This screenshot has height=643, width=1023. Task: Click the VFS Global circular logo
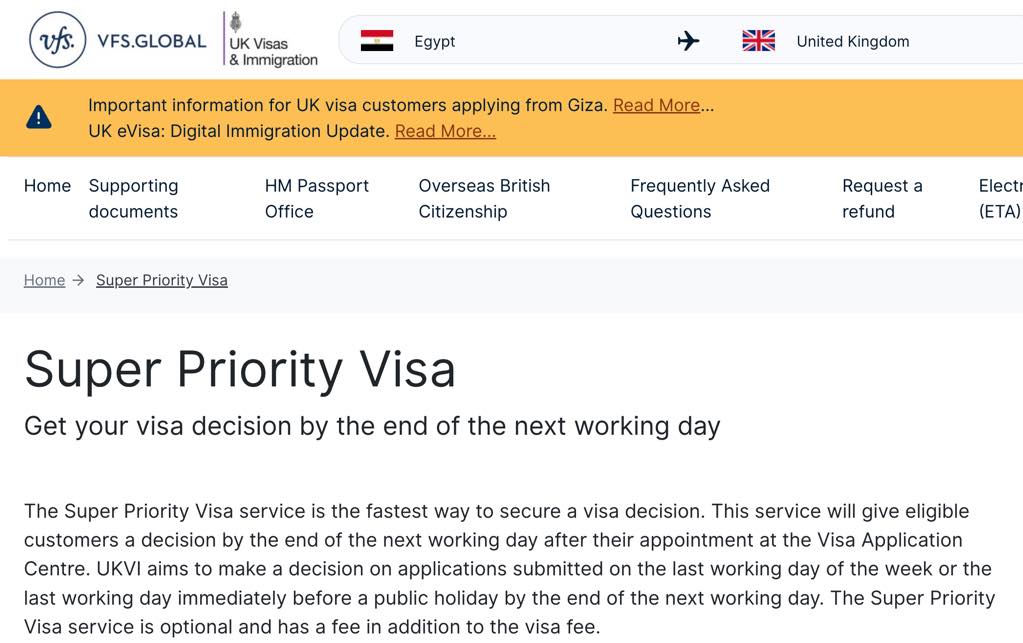(x=57, y=40)
